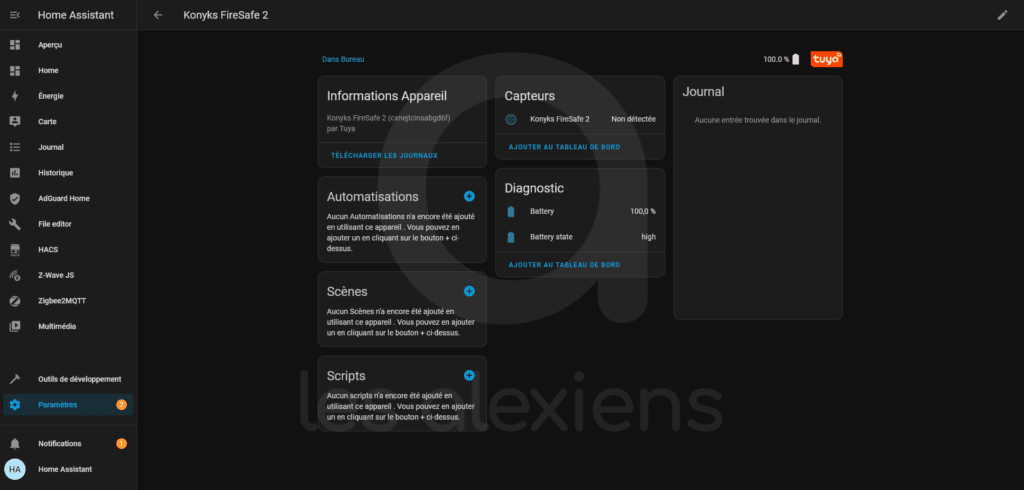Click the AdGuard Home shield icon
This screenshot has height=490, width=1024.
(15, 199)
